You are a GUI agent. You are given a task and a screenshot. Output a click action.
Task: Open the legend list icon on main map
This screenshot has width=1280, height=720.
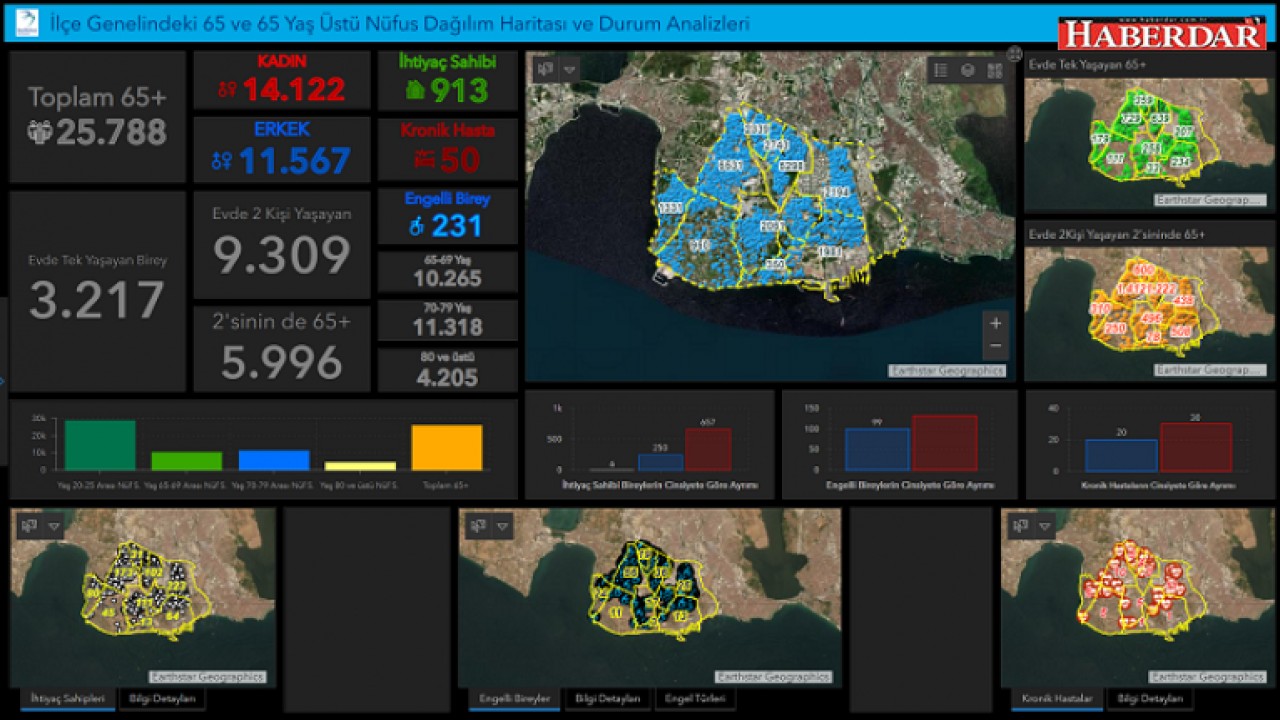point(941,70)
